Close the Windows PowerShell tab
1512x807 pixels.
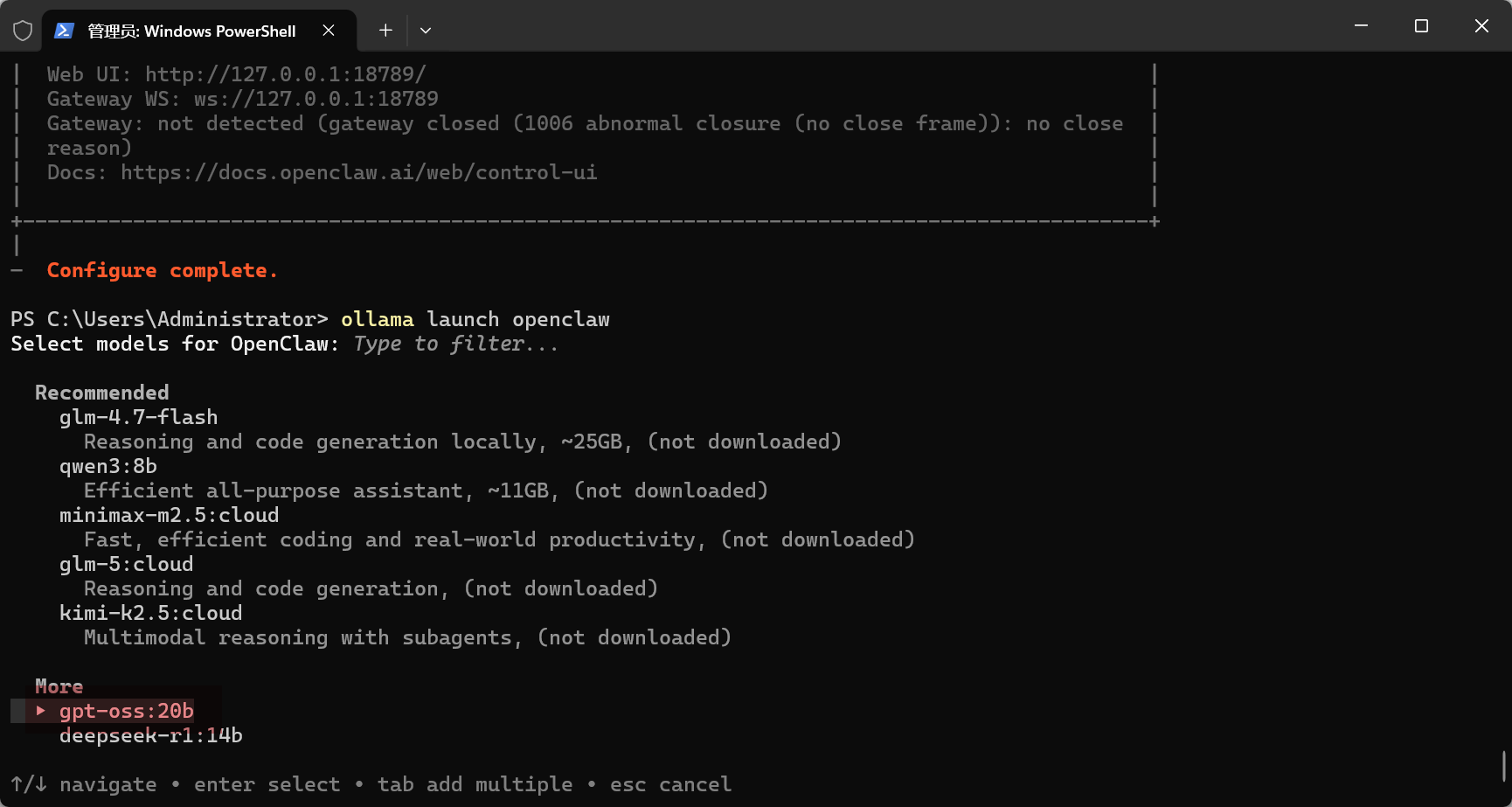(x=329, y=31)
